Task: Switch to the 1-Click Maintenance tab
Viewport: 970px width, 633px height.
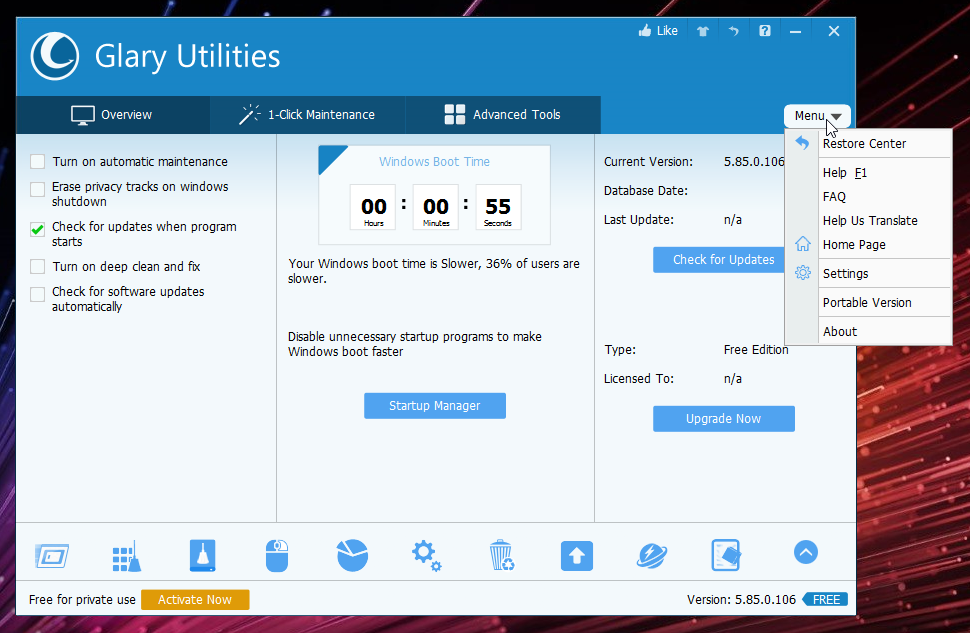Action: coord(307,115)
